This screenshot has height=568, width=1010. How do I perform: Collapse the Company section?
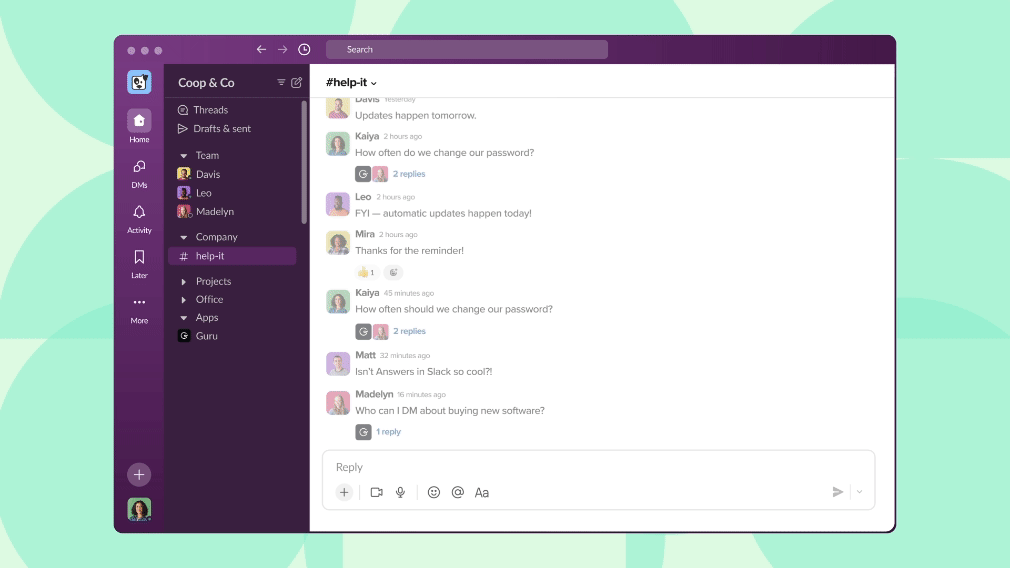click(x=184, y=238)
